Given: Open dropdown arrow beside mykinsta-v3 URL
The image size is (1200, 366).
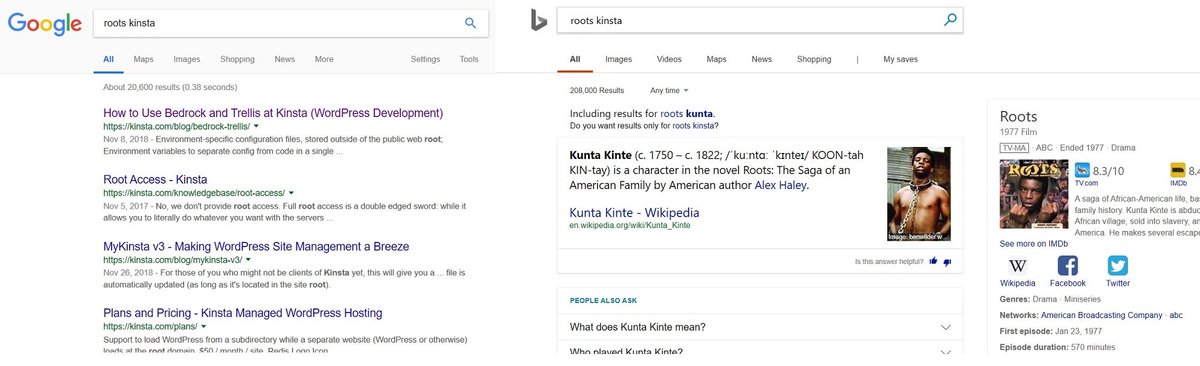Looking at the screenshot, I should point(247,259).
